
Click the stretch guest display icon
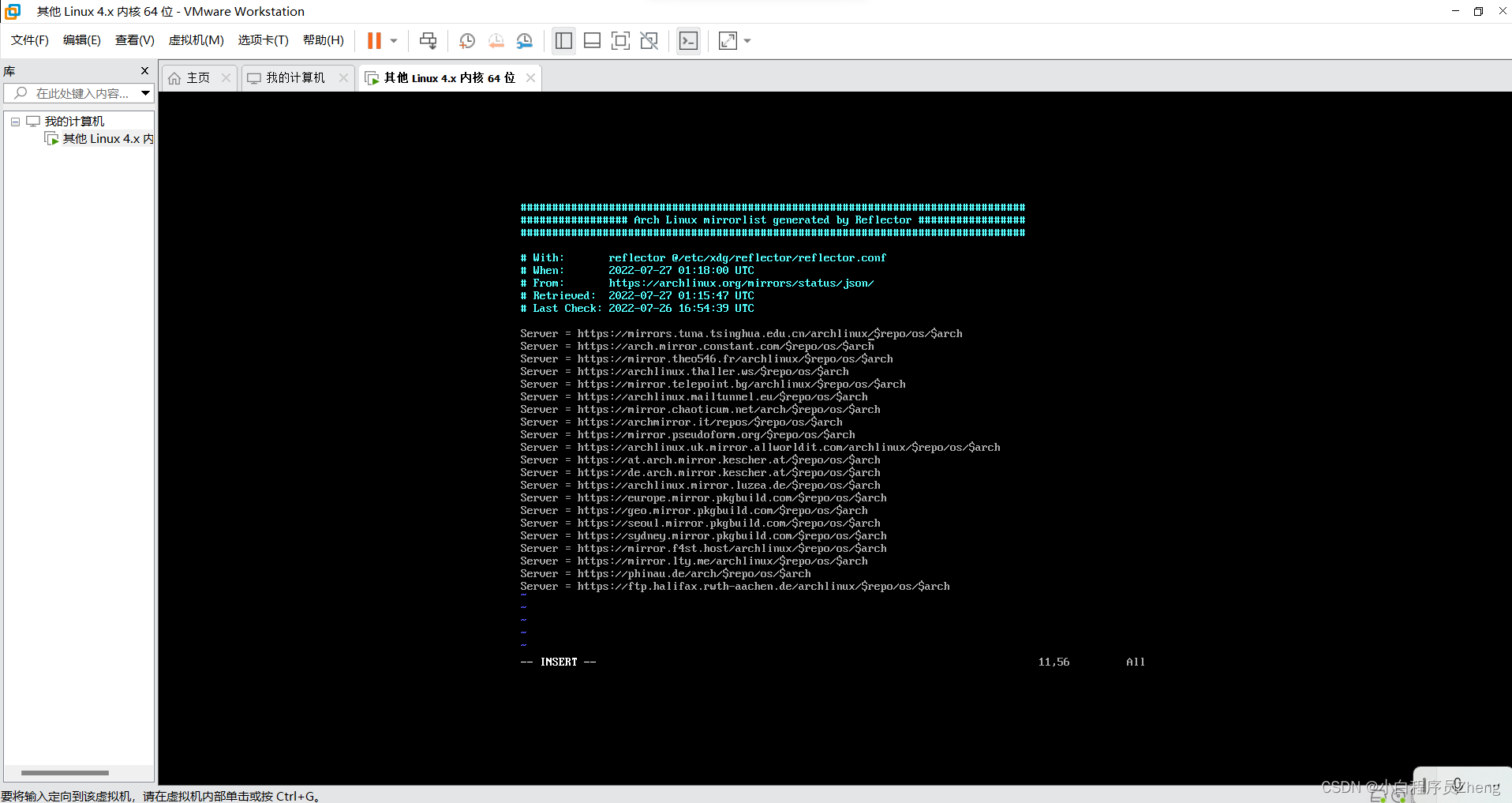(x=728, y=40)
